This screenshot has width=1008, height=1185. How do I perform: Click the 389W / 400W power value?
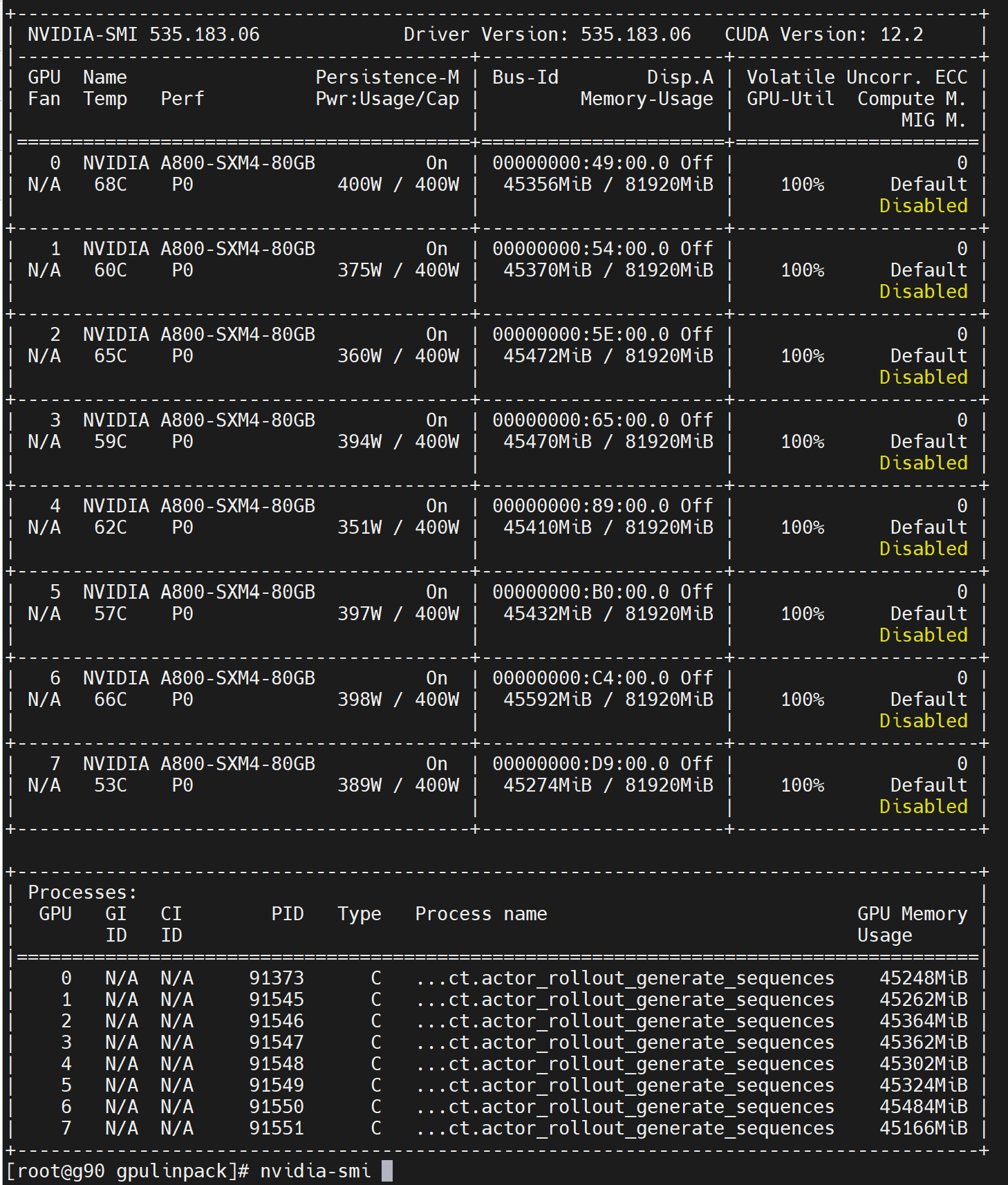coord(398,785)
